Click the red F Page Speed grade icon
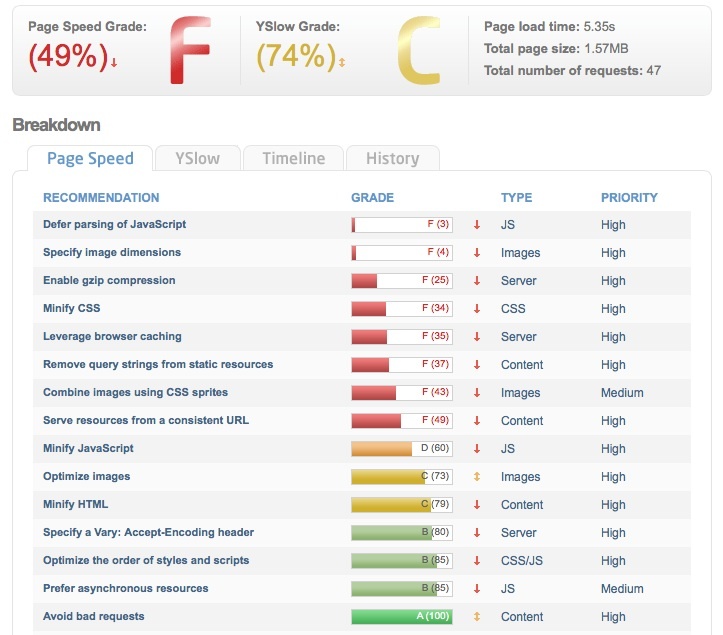723x635 pixels. point(190,50)
